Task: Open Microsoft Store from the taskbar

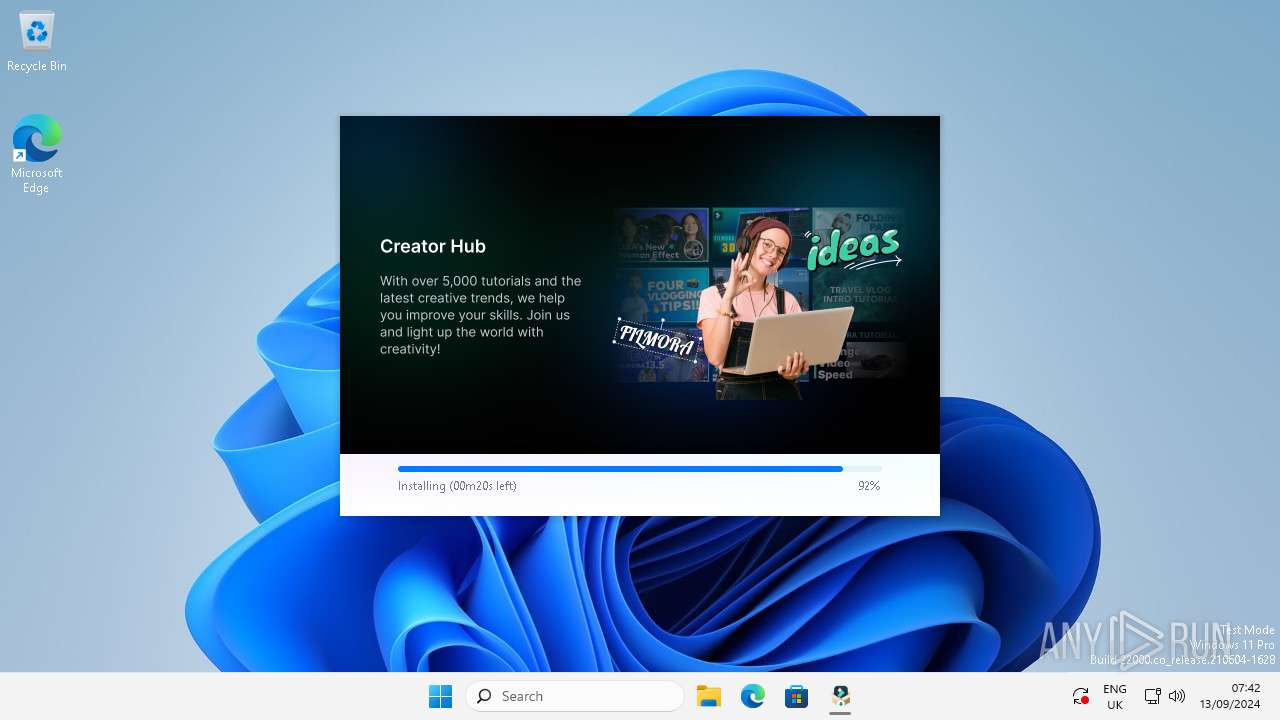Action: 797,696
